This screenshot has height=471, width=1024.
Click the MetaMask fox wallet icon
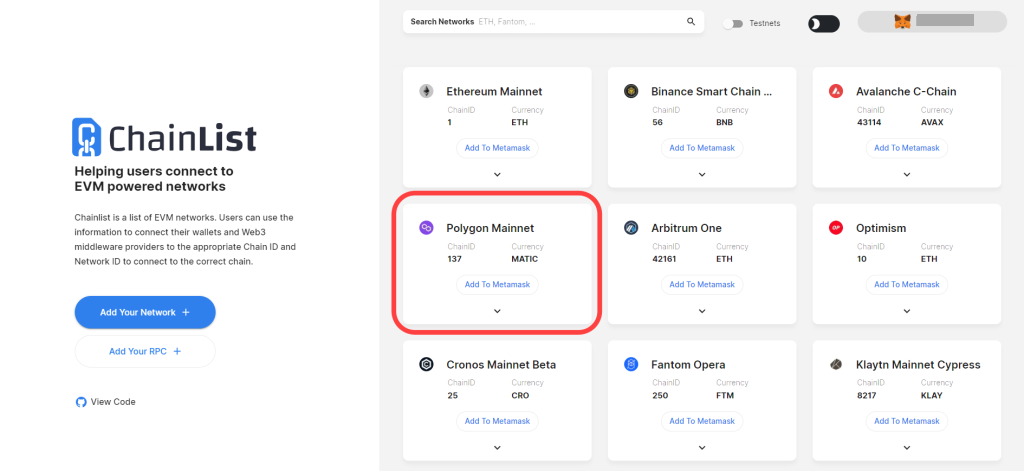pyautogui.click(x=903, y=22)
